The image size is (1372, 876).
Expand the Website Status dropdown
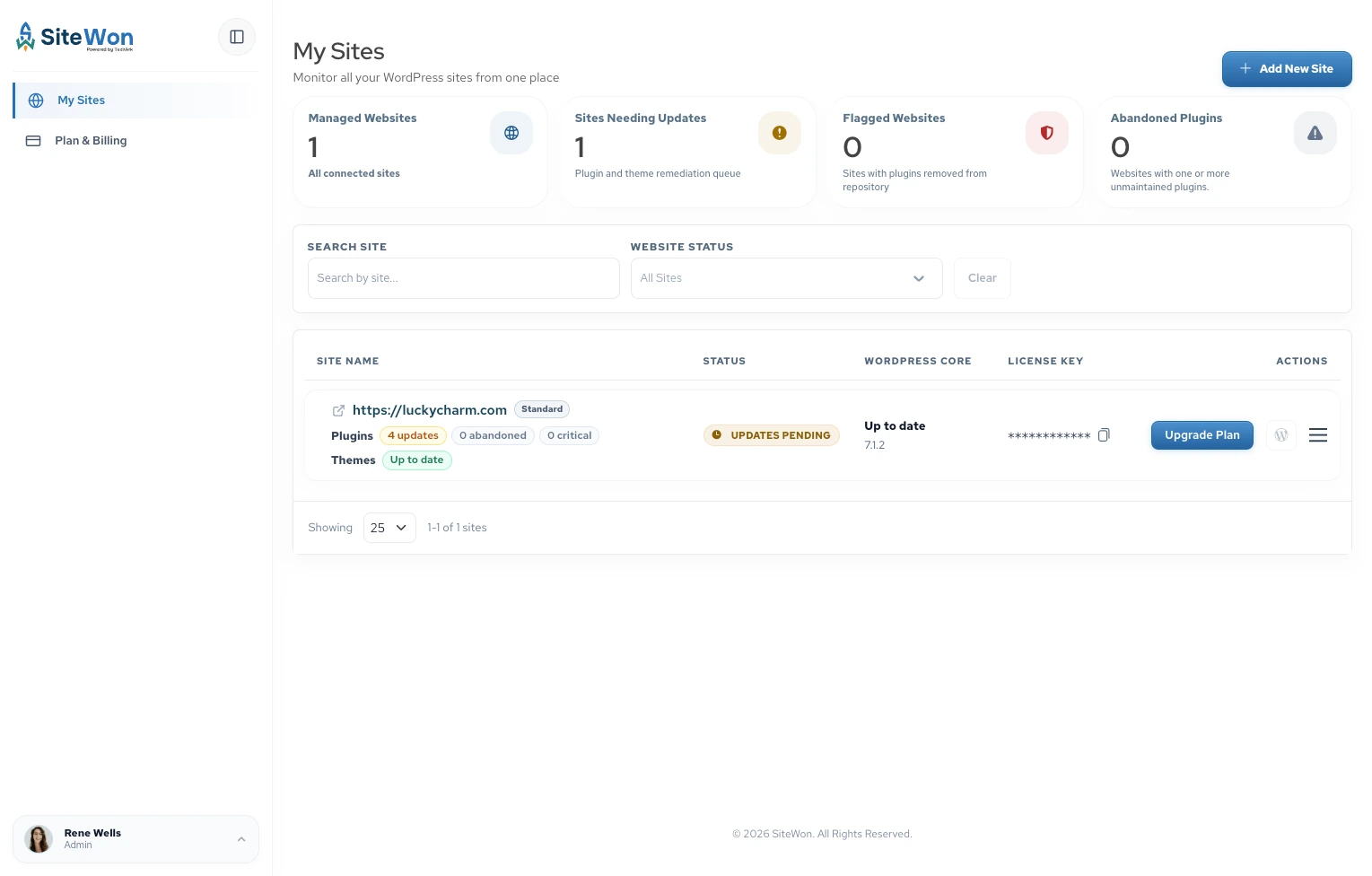pyautogui.click(x=786, y=278)
